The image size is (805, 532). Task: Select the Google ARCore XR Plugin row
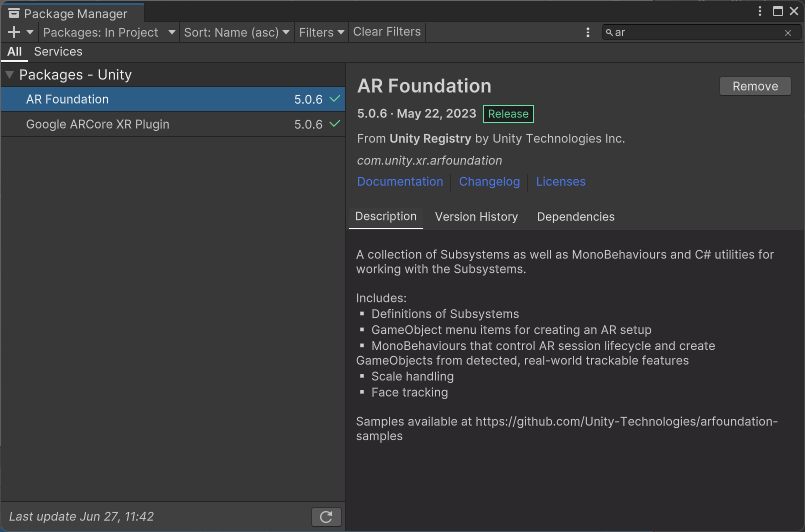[x=173, y=124]
